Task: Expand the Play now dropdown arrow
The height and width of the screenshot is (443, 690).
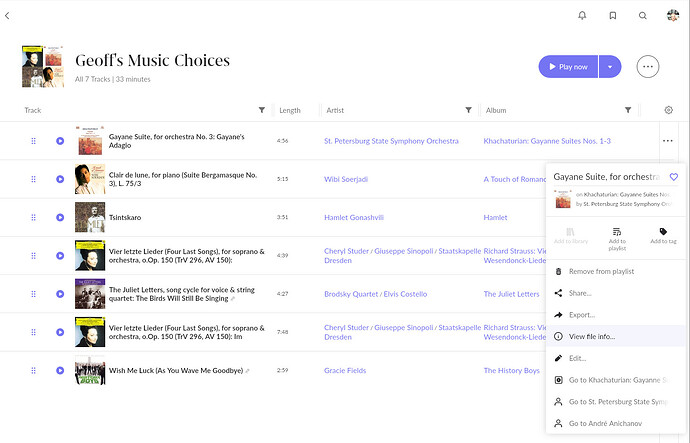Action: point(610,67)
